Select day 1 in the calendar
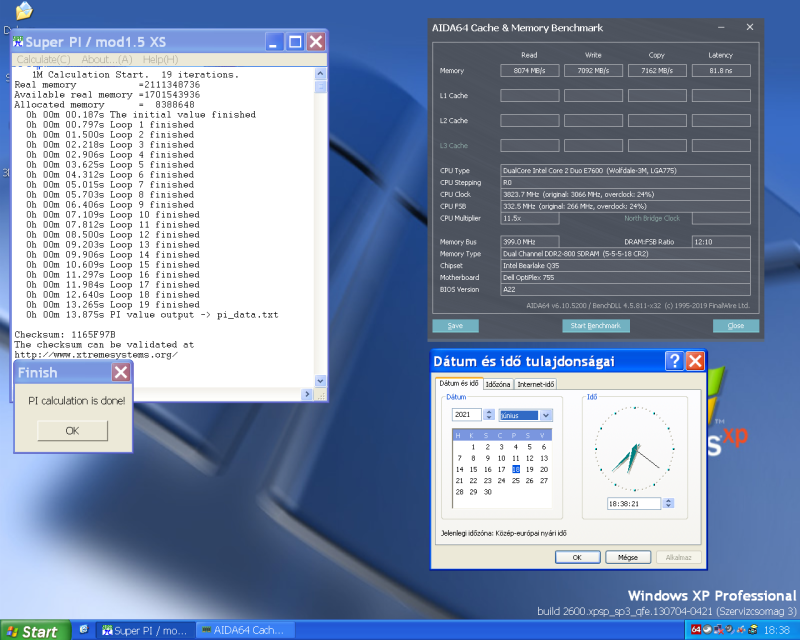800x640 pixels. point(473,447)
